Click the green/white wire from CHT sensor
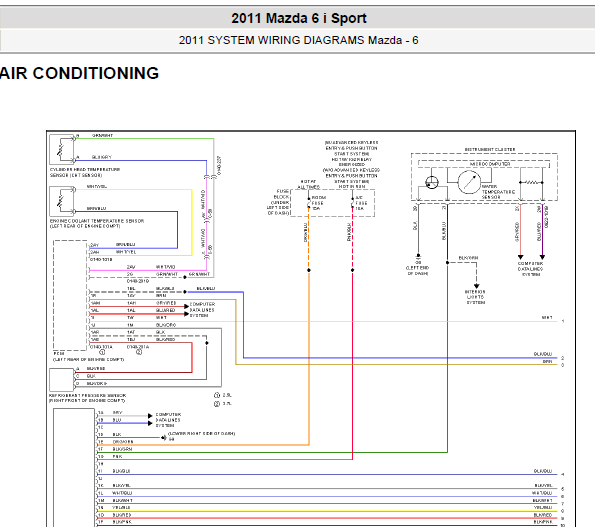This screenshot has height=527, width=595. coord(144,138)
